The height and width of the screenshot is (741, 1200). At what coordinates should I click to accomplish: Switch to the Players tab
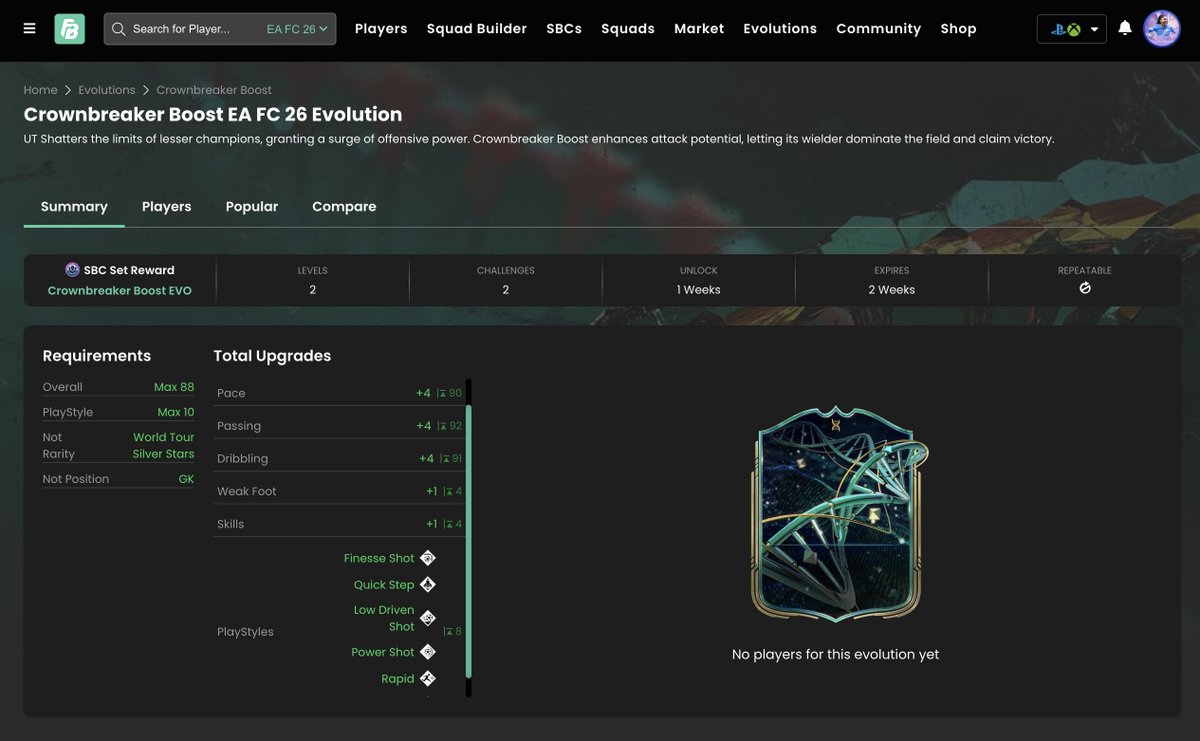pyautogui.click(x=167, y=207)
